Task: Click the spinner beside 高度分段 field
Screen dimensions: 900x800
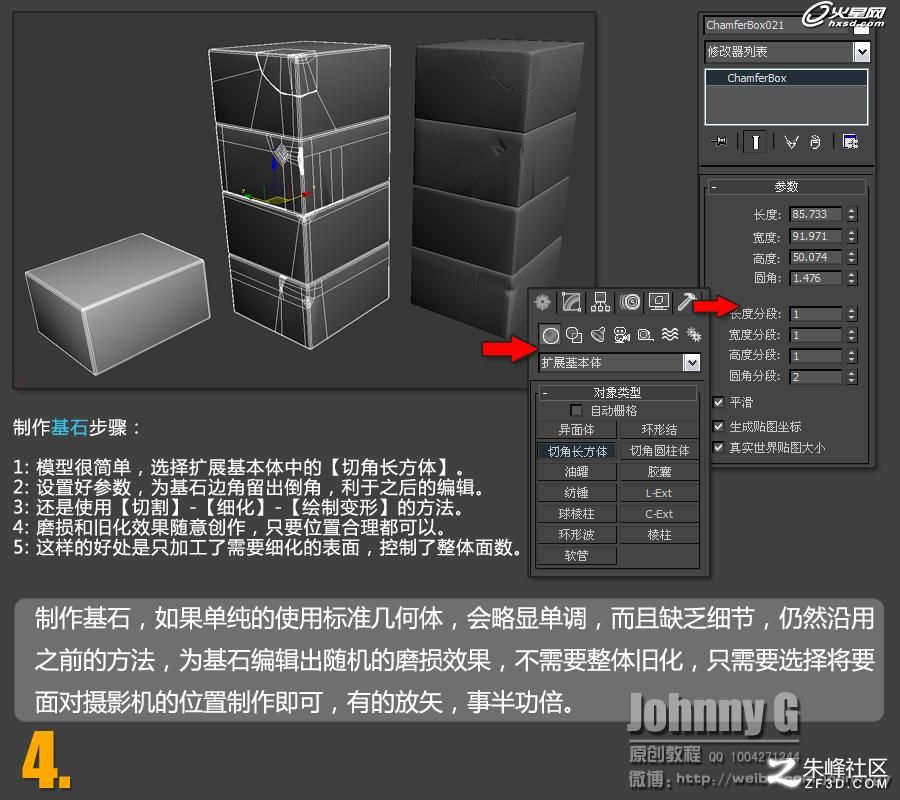Action: [852, 356]
